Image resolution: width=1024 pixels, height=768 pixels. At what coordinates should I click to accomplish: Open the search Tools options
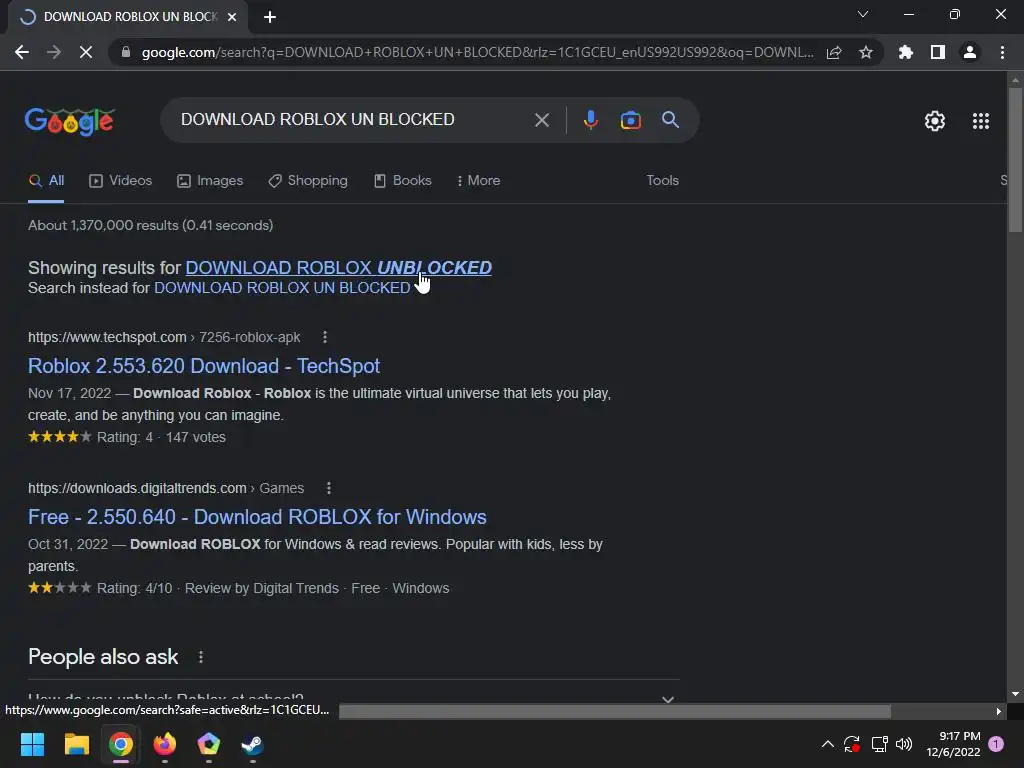coord(662,180)
